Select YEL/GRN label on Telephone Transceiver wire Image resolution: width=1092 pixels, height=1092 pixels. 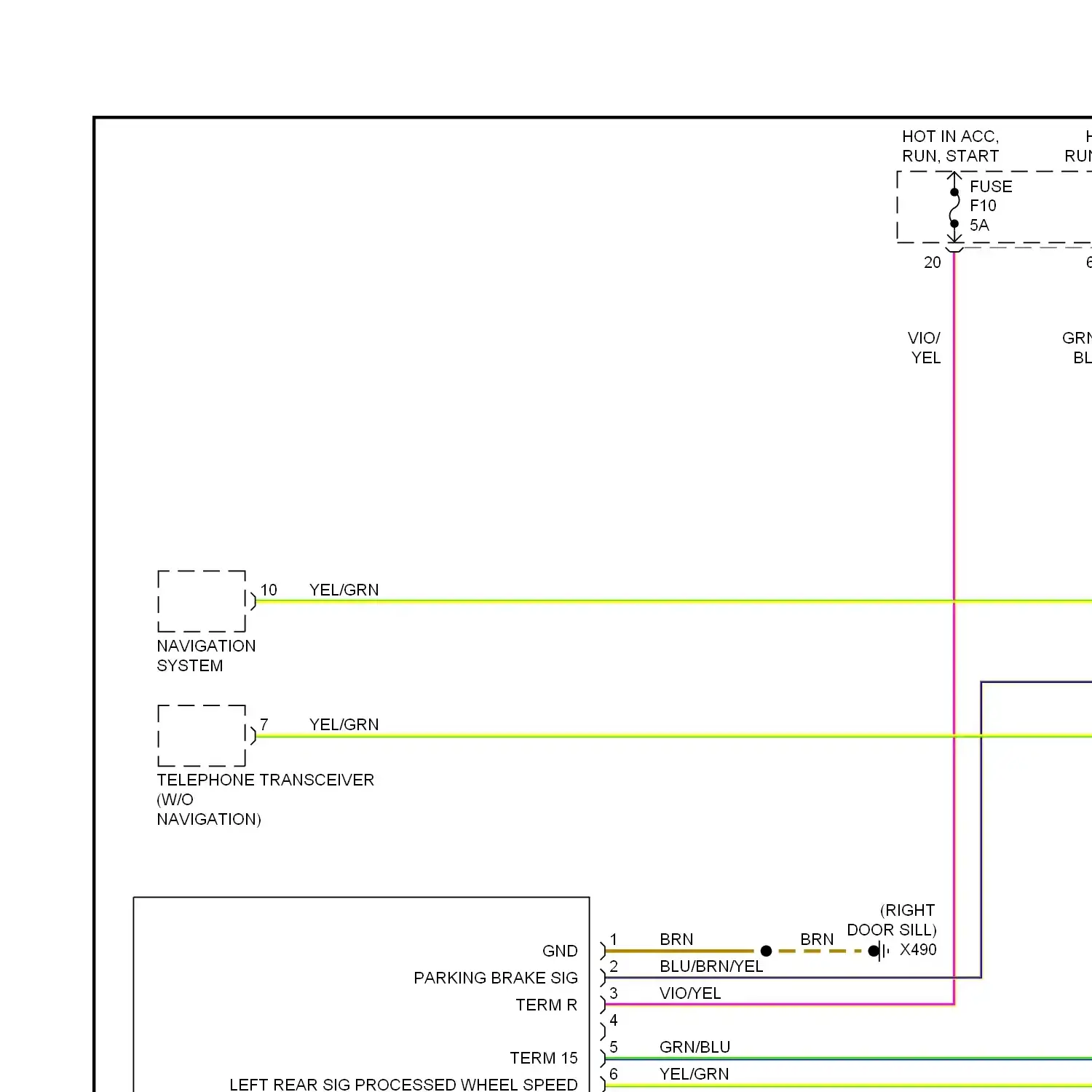point(344,724)
